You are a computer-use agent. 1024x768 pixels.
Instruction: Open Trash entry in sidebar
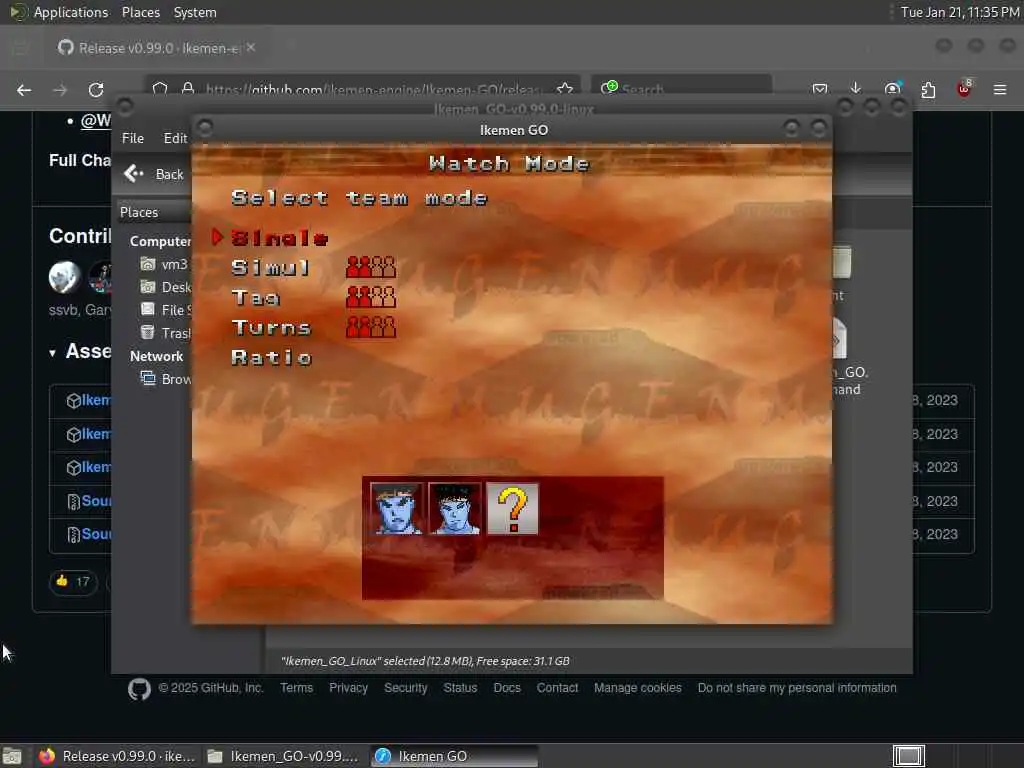pyautogui.click(x=165, y=332)
